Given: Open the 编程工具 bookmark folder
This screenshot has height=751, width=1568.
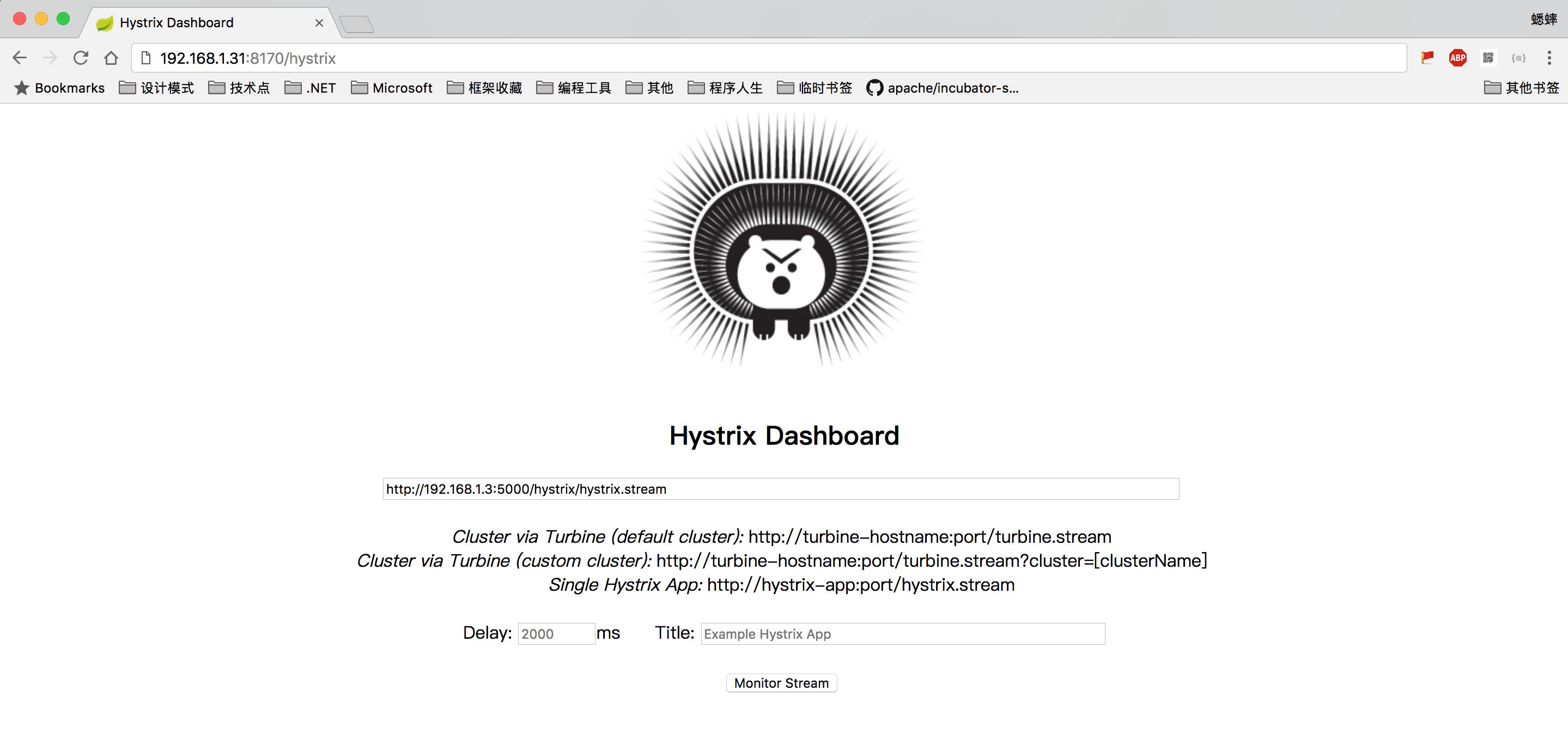Looking at the screenshot, I should tap(574, 88).
